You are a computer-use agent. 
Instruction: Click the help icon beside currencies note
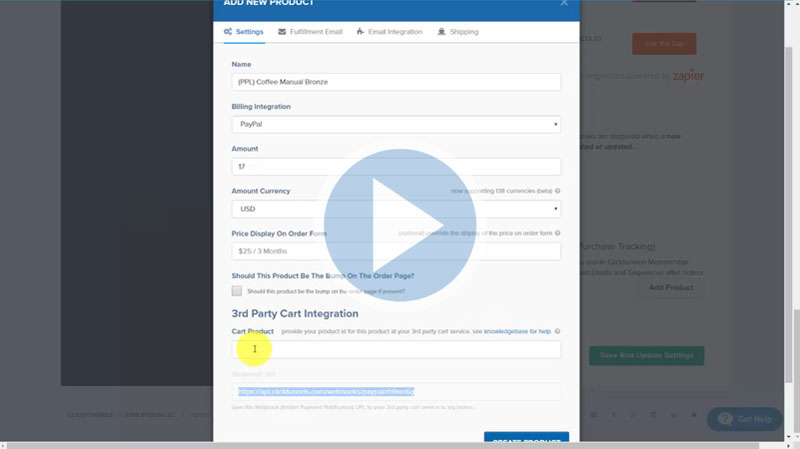(x=557, y=190)
